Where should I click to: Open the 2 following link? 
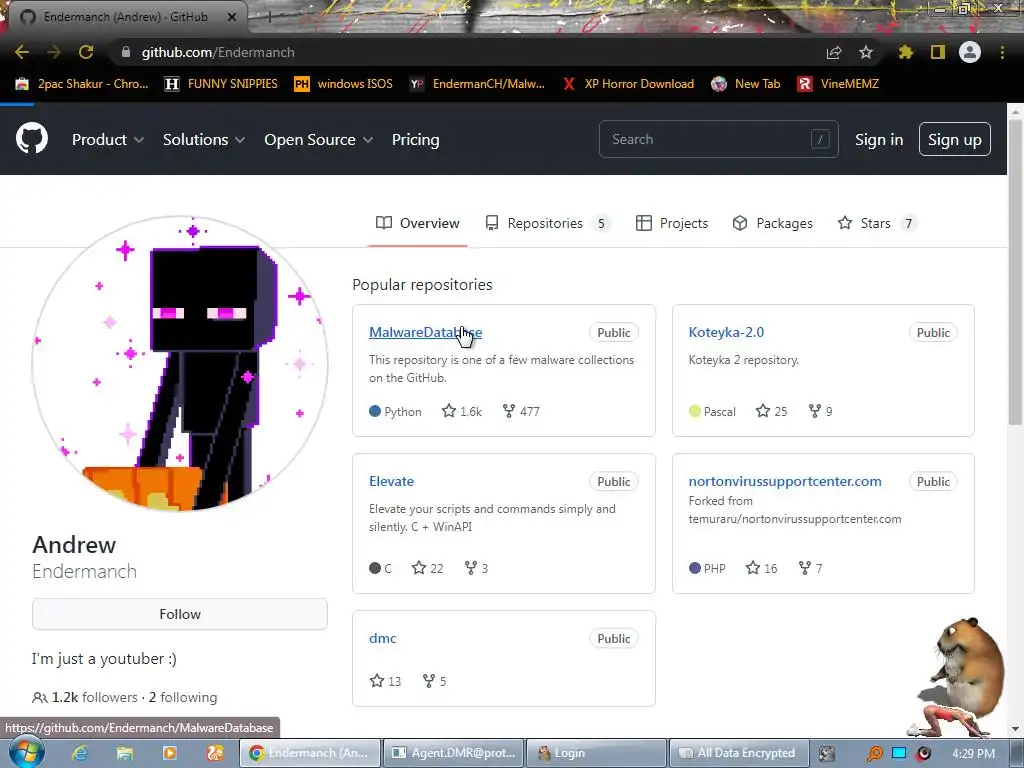click(x=183, y=697)
